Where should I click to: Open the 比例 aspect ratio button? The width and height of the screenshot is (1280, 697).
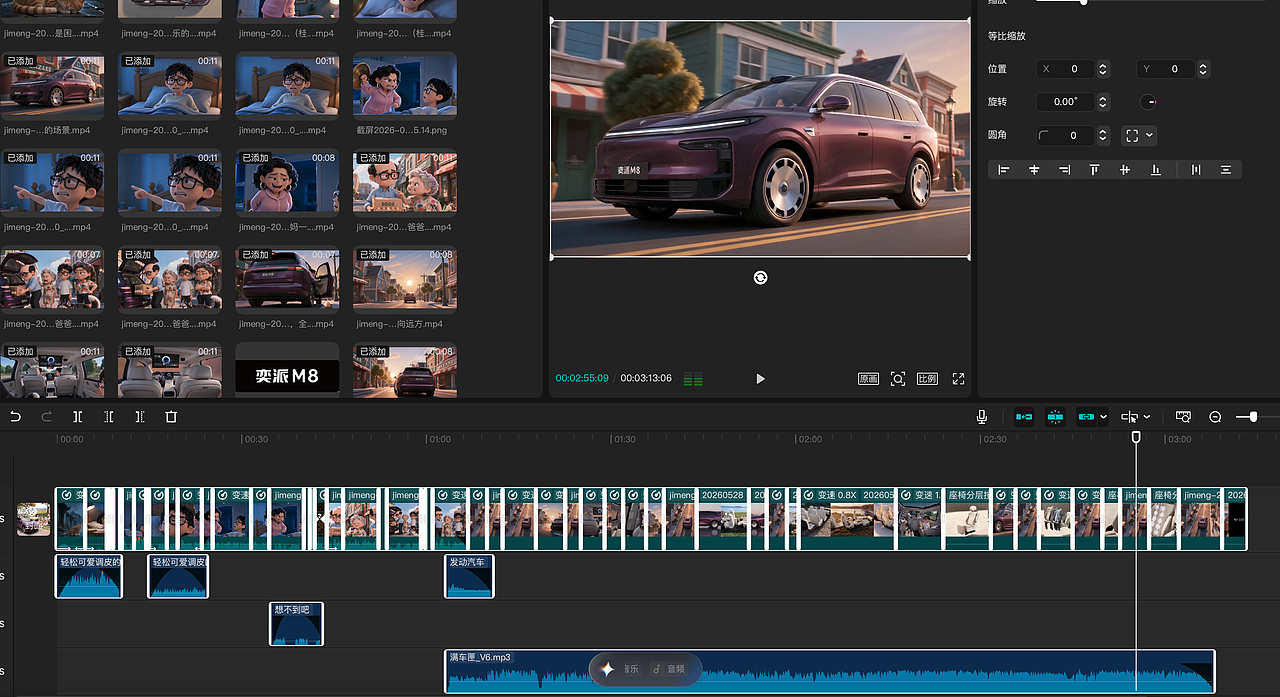927,379
